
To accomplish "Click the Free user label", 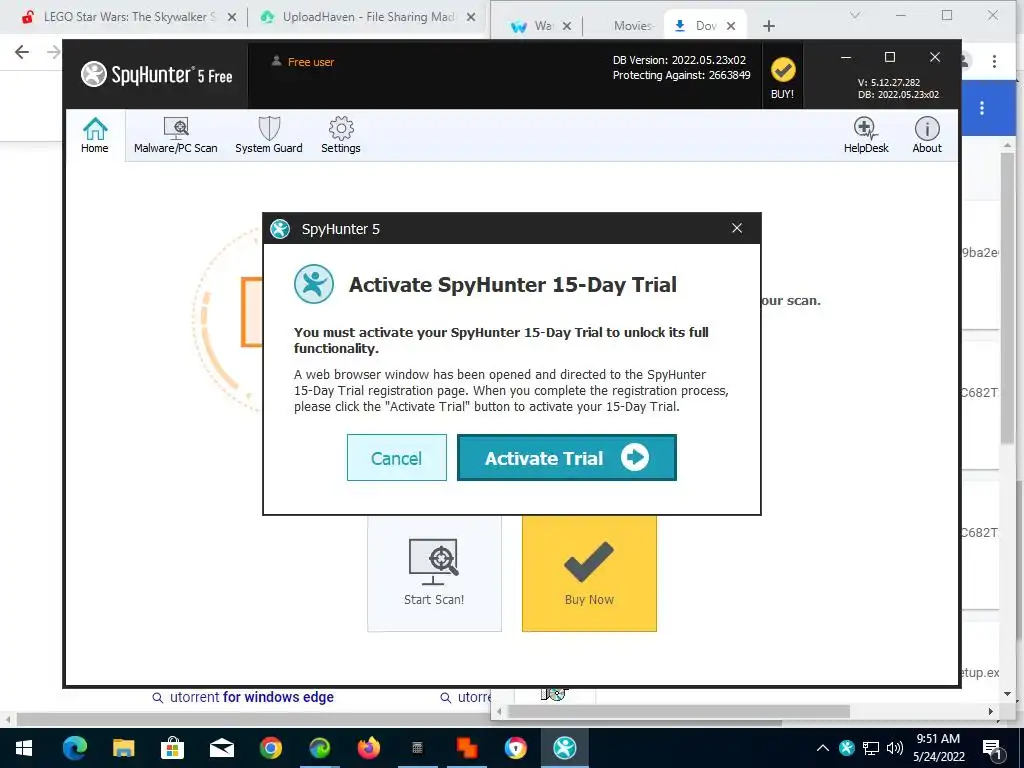I will (303, 62).
